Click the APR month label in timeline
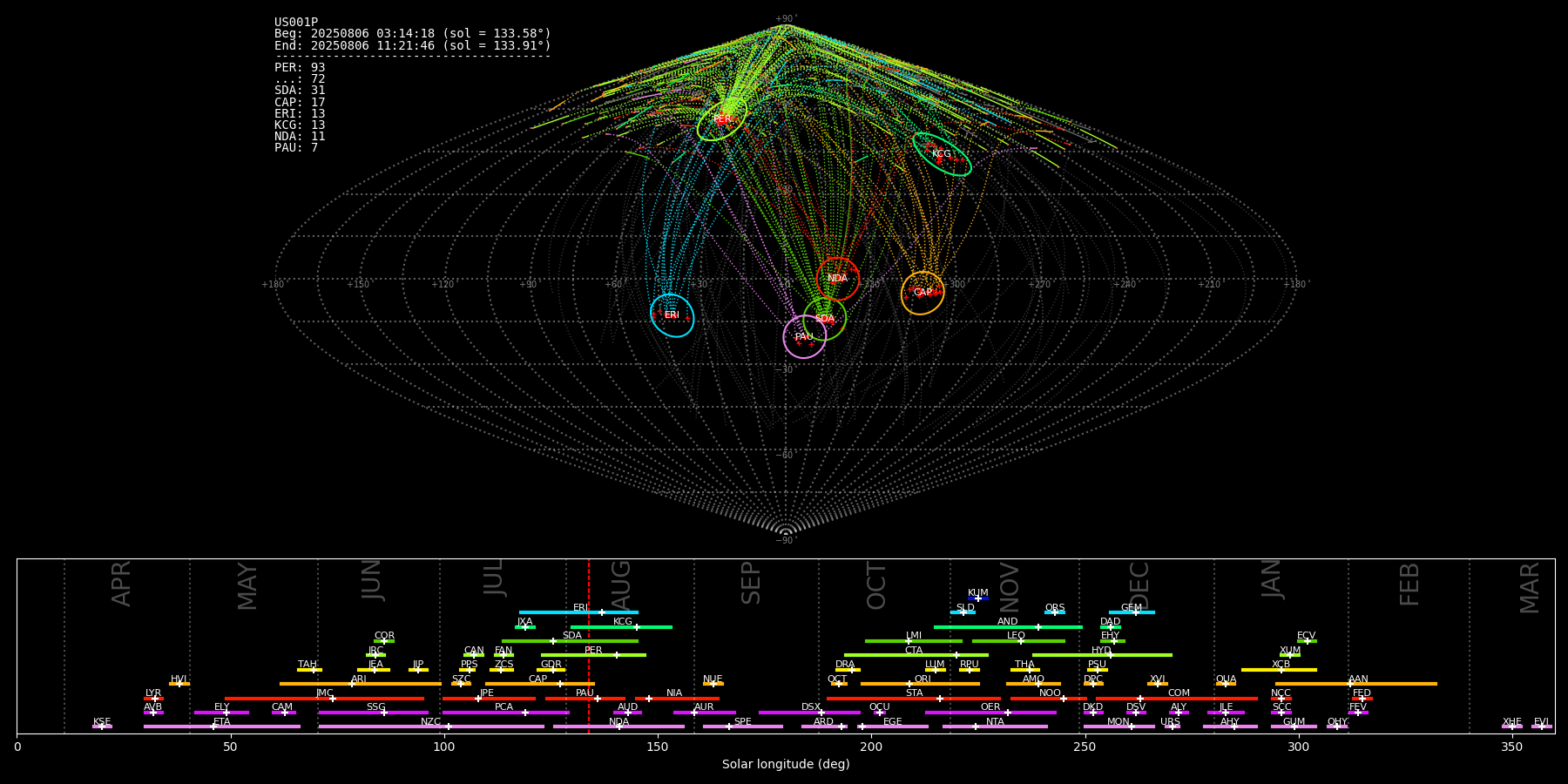The width and height of the screenshot is (1568, 784). click(121, 584)
